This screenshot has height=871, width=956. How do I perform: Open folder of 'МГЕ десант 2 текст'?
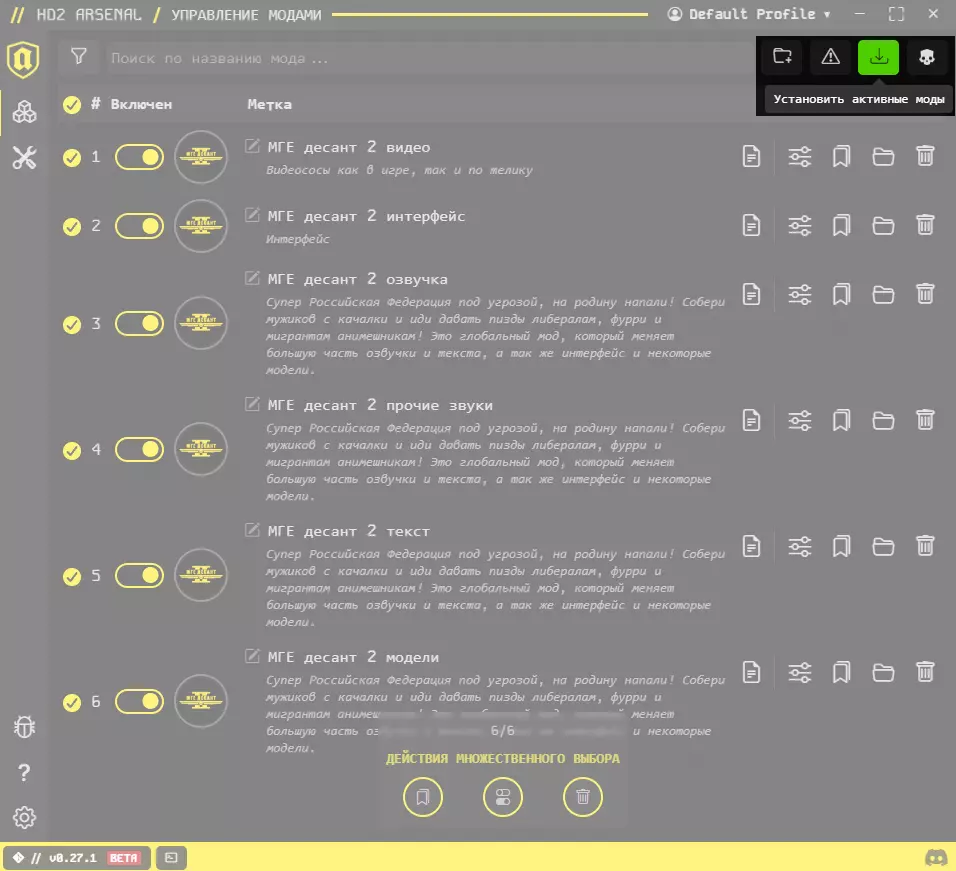click(883, 547)
